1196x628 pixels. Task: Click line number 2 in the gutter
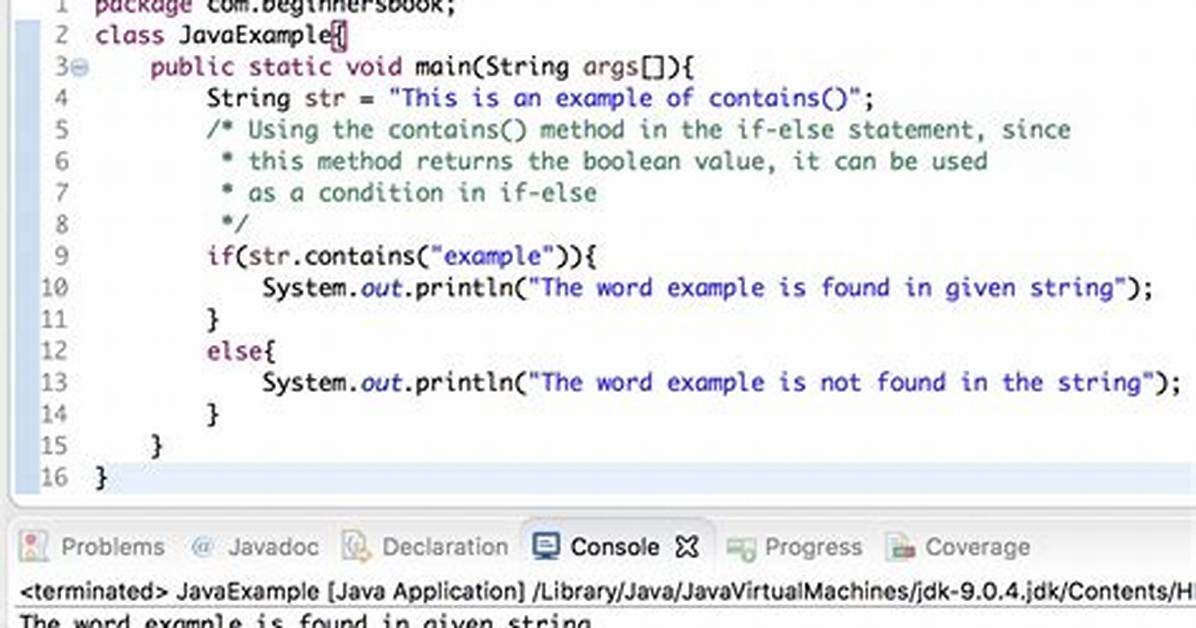(61, 36)
